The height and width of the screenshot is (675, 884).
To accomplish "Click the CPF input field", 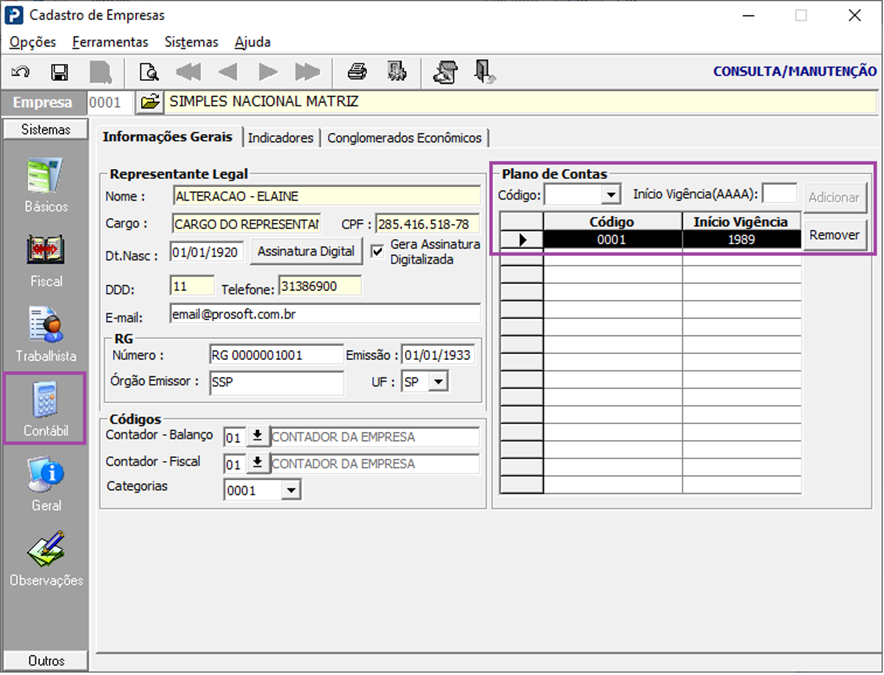I will coord(427,224).
